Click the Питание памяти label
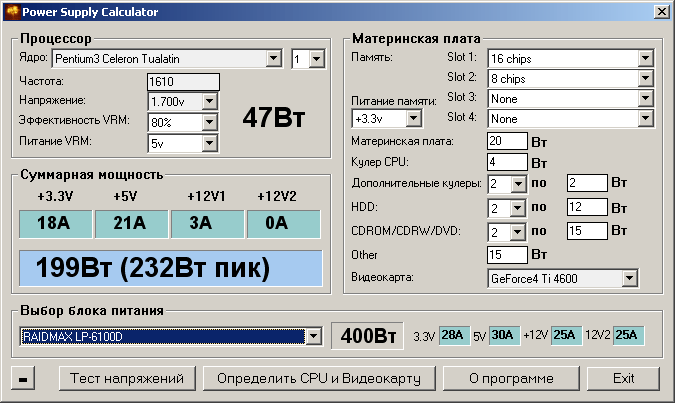Screen dimensions: 675x403 tap(394, 101)
